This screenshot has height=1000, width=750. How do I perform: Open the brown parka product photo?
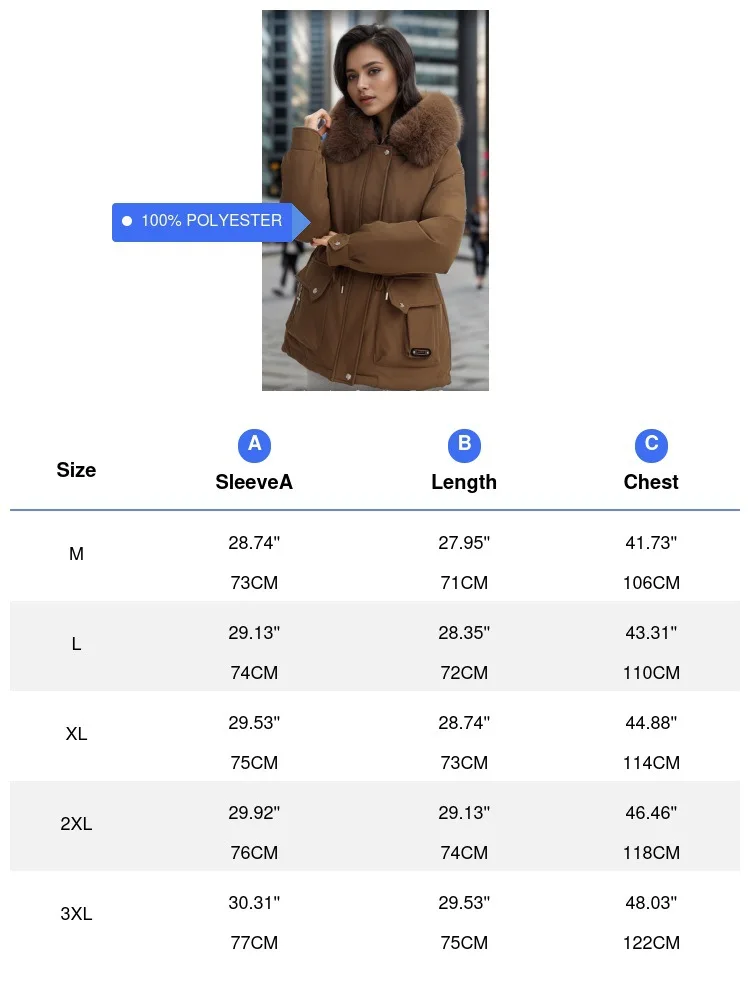(x=375, y=200)
